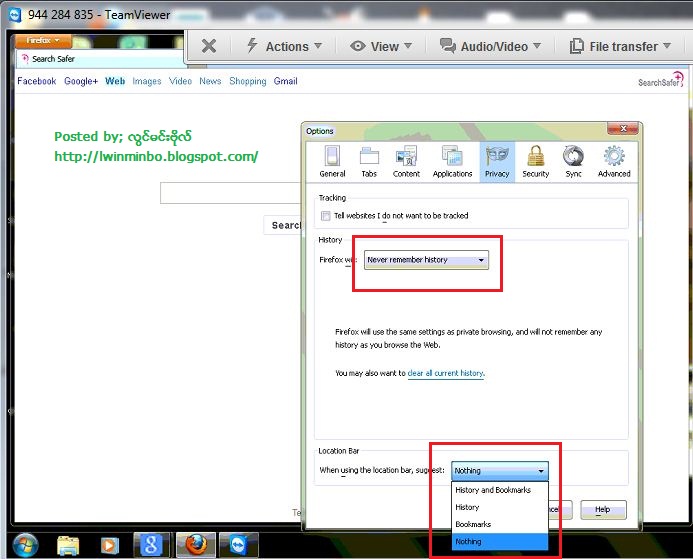Close the TeamViewer session toolbar X
693x559 pixels.
(x=209, y=46)
